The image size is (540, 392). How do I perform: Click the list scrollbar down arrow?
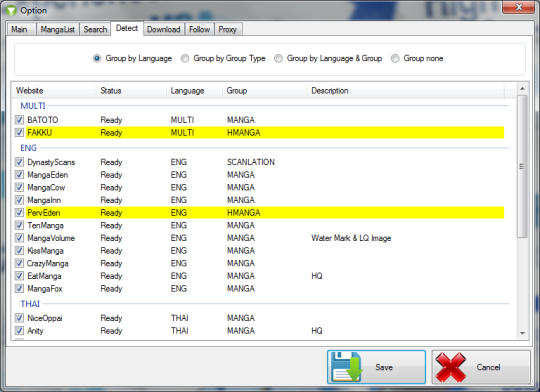point(522,333)
